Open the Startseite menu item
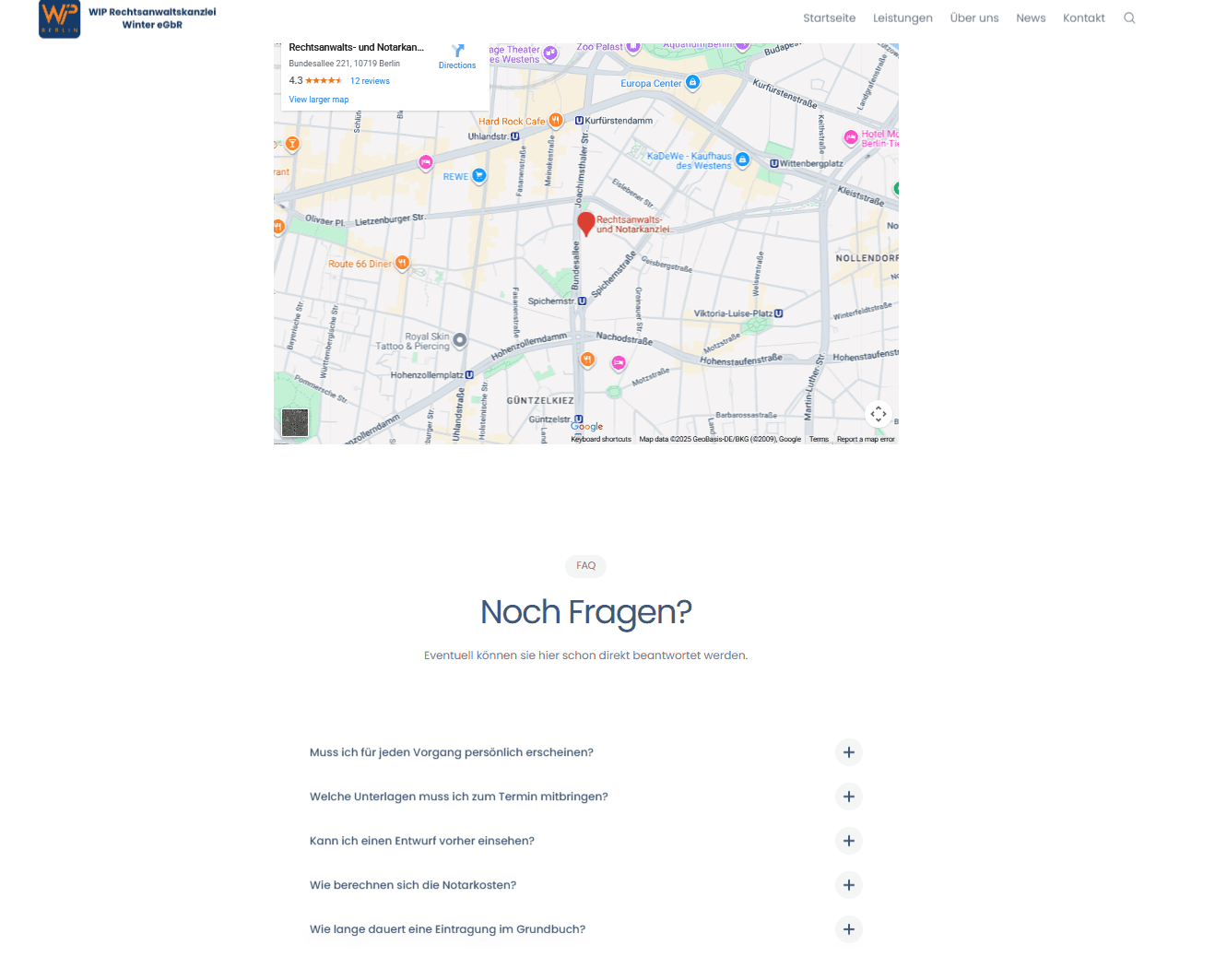The image size is (1227, 980). pyautogui.click(x=829, y=18)
